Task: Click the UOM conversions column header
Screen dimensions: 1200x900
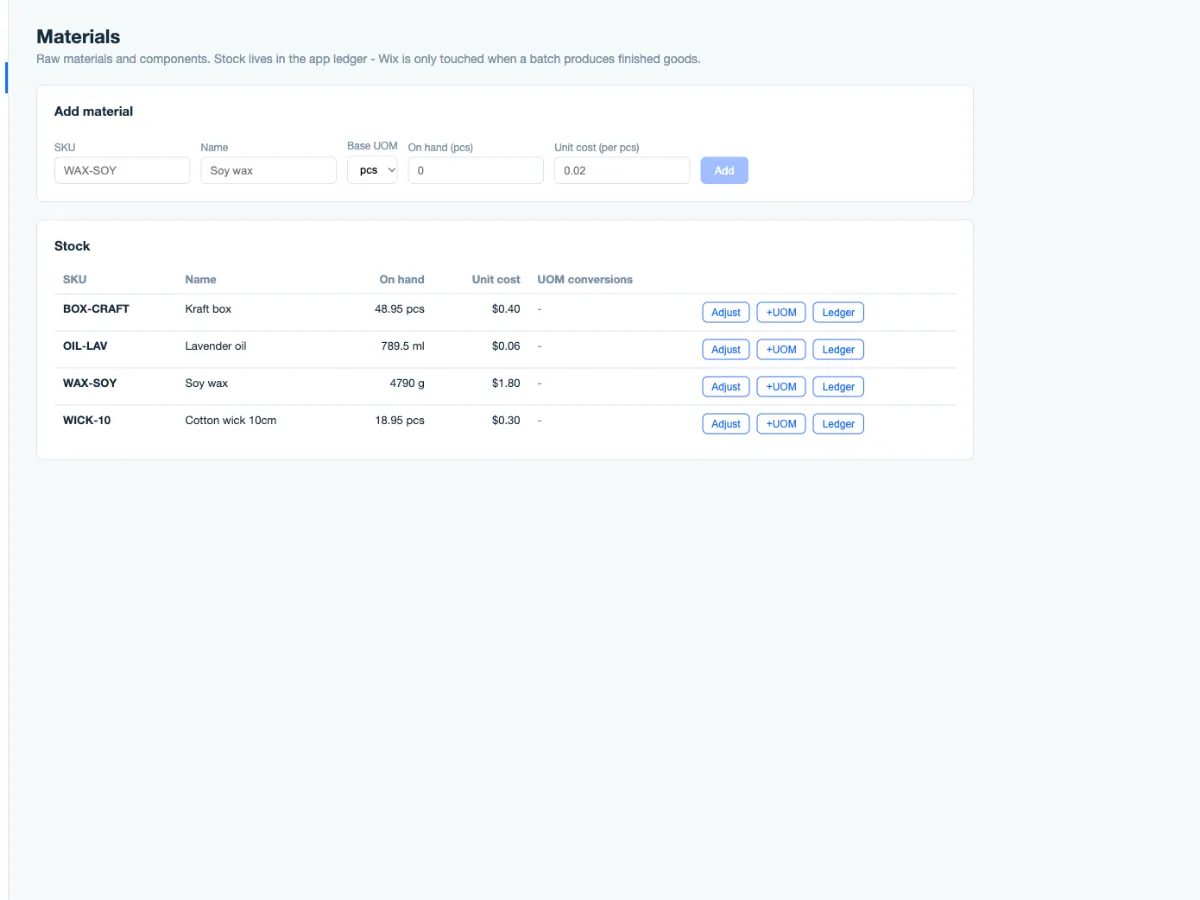Action: point(585,279)
